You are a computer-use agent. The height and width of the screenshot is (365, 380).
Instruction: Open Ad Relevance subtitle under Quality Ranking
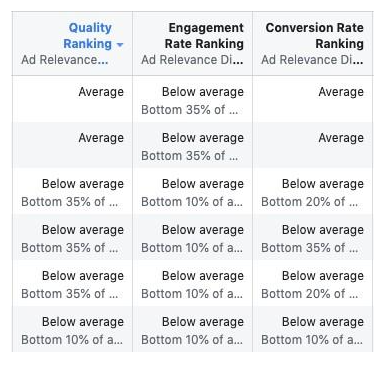pyautogui.click(x=65, y=60)
